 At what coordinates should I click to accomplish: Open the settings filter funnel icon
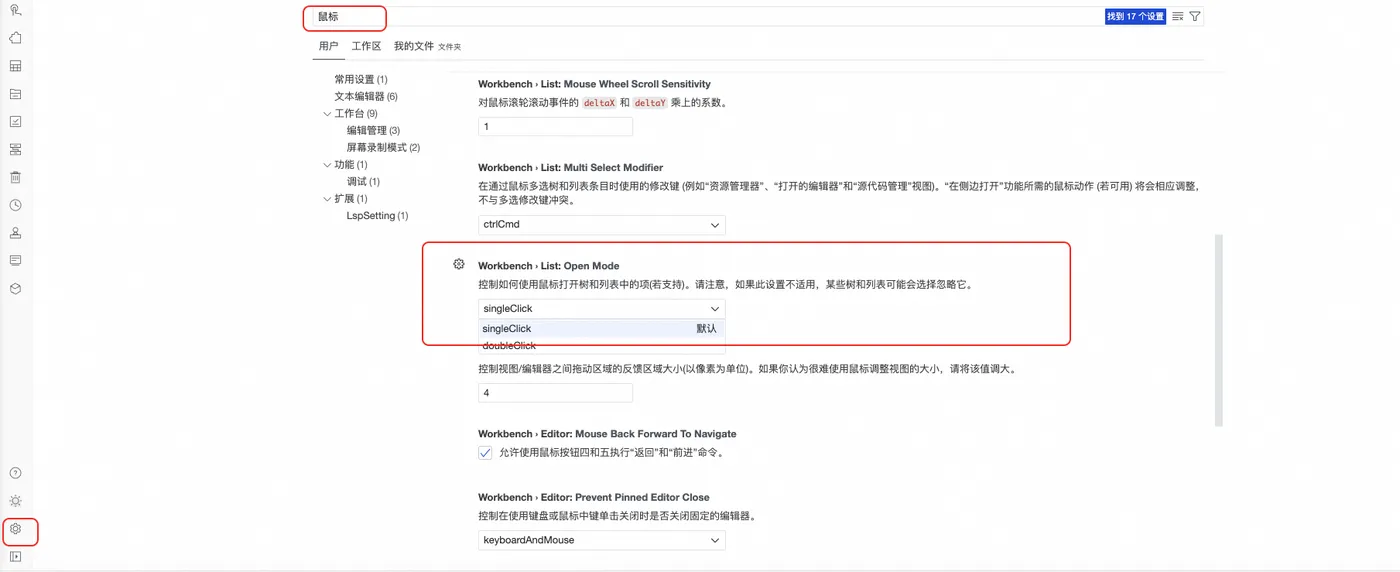tap(1195, 17)
